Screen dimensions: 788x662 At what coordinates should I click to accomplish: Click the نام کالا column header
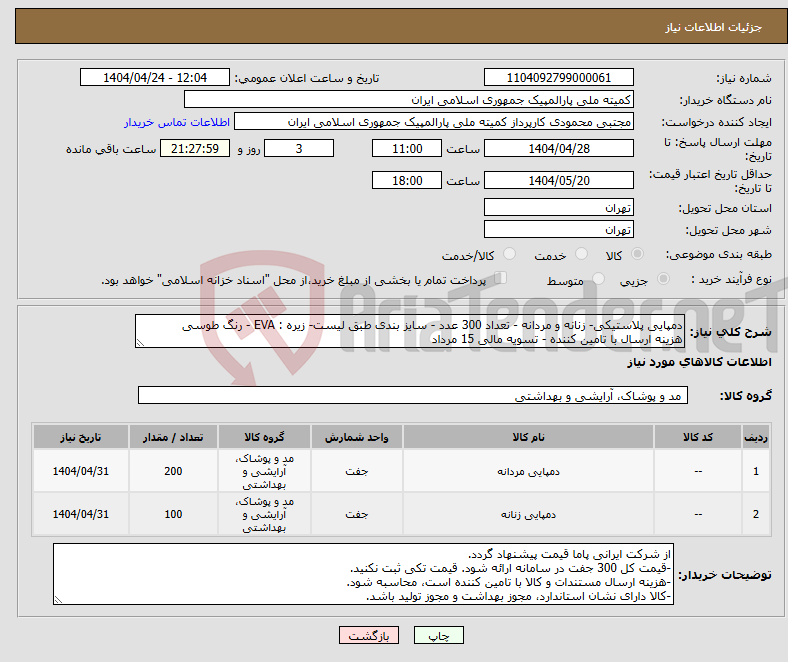tap(528, 437)
